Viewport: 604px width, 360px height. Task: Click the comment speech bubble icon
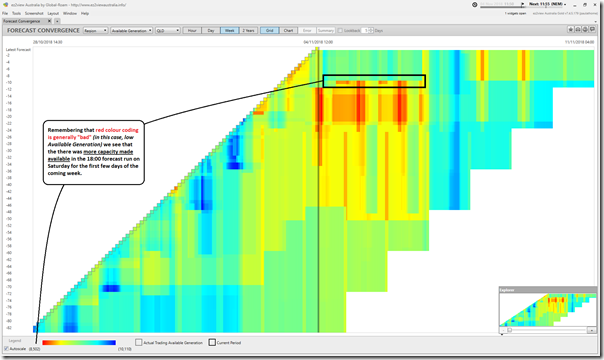(x=592, y=30)
